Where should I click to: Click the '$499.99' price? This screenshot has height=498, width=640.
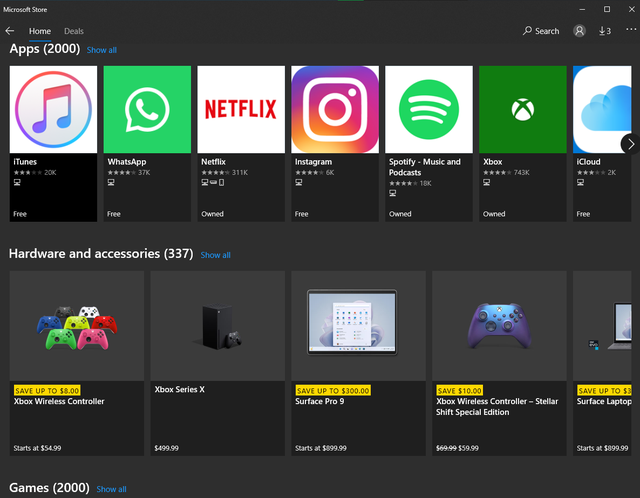tap(167, 448)
